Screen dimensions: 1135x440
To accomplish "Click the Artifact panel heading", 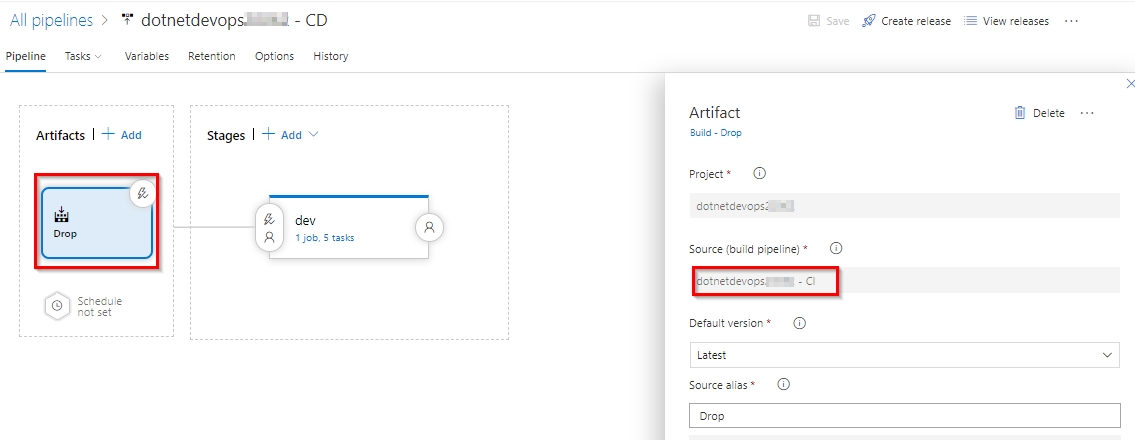I will point(714,112).
